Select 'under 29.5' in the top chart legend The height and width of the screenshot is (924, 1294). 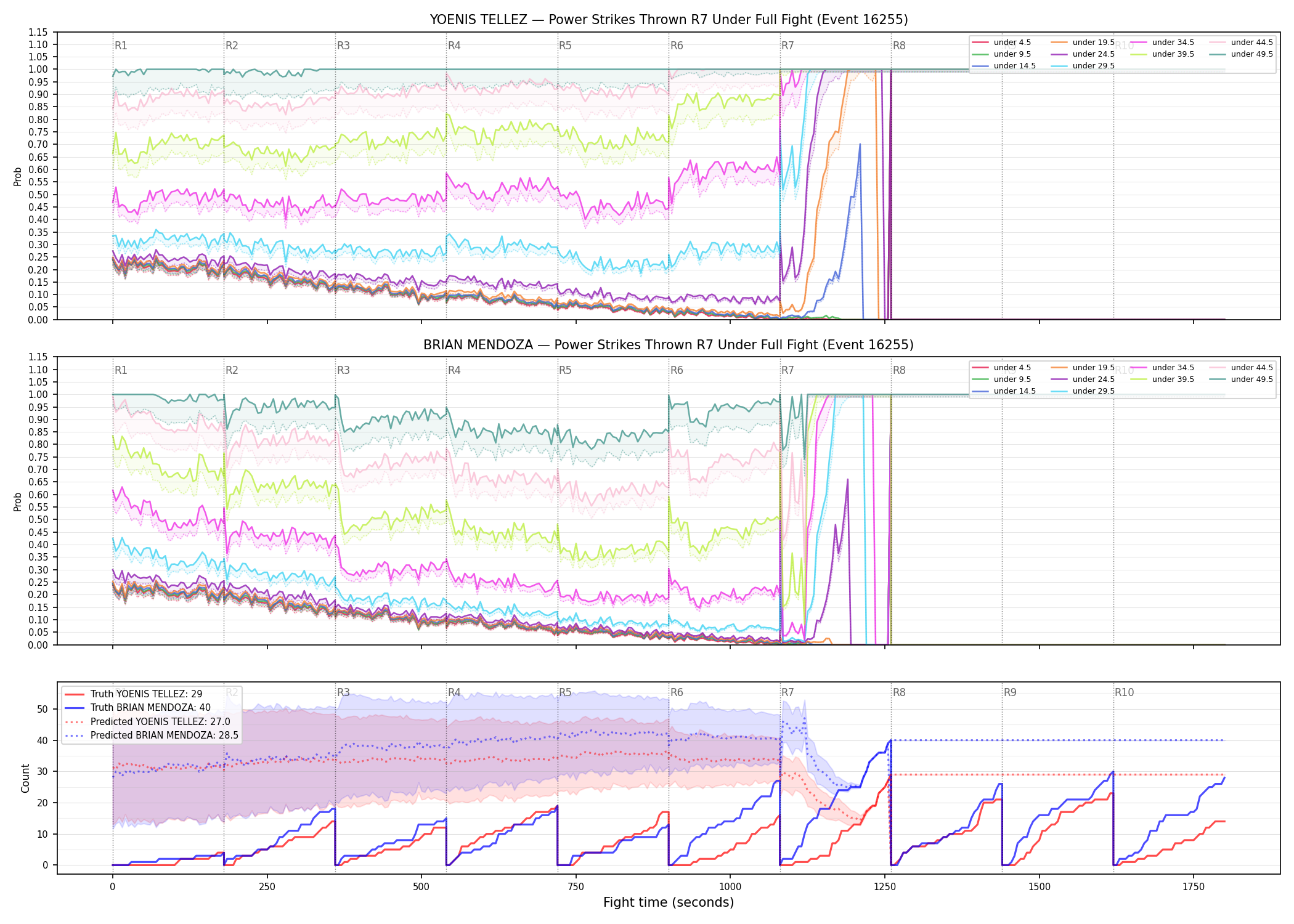click(1083, 66)
